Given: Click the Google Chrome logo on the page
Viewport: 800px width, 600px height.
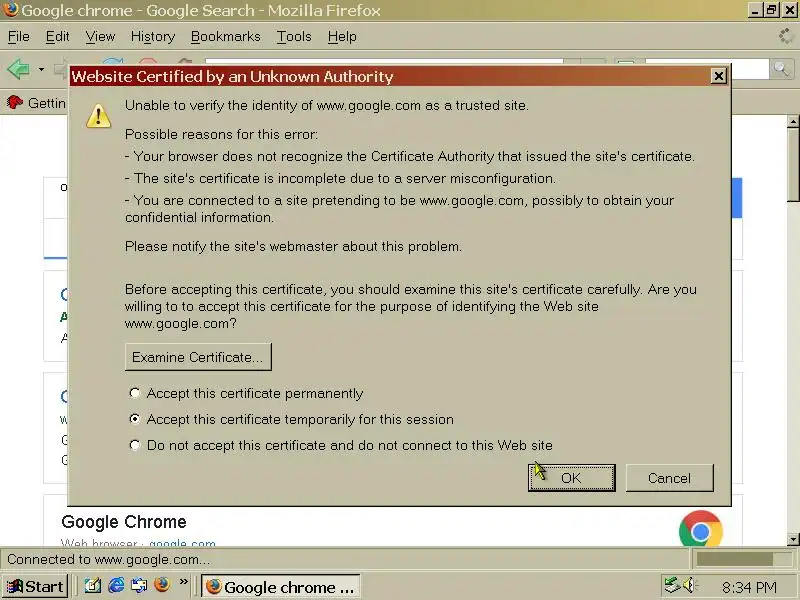Looking at the screenshot, I should [x=701, y=529].
